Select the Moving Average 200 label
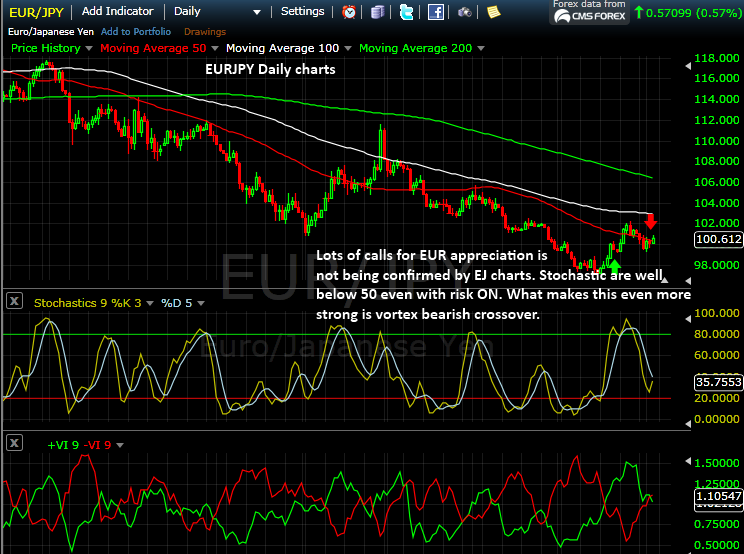Viewport: 744px width, 554px height. (415, 48)
